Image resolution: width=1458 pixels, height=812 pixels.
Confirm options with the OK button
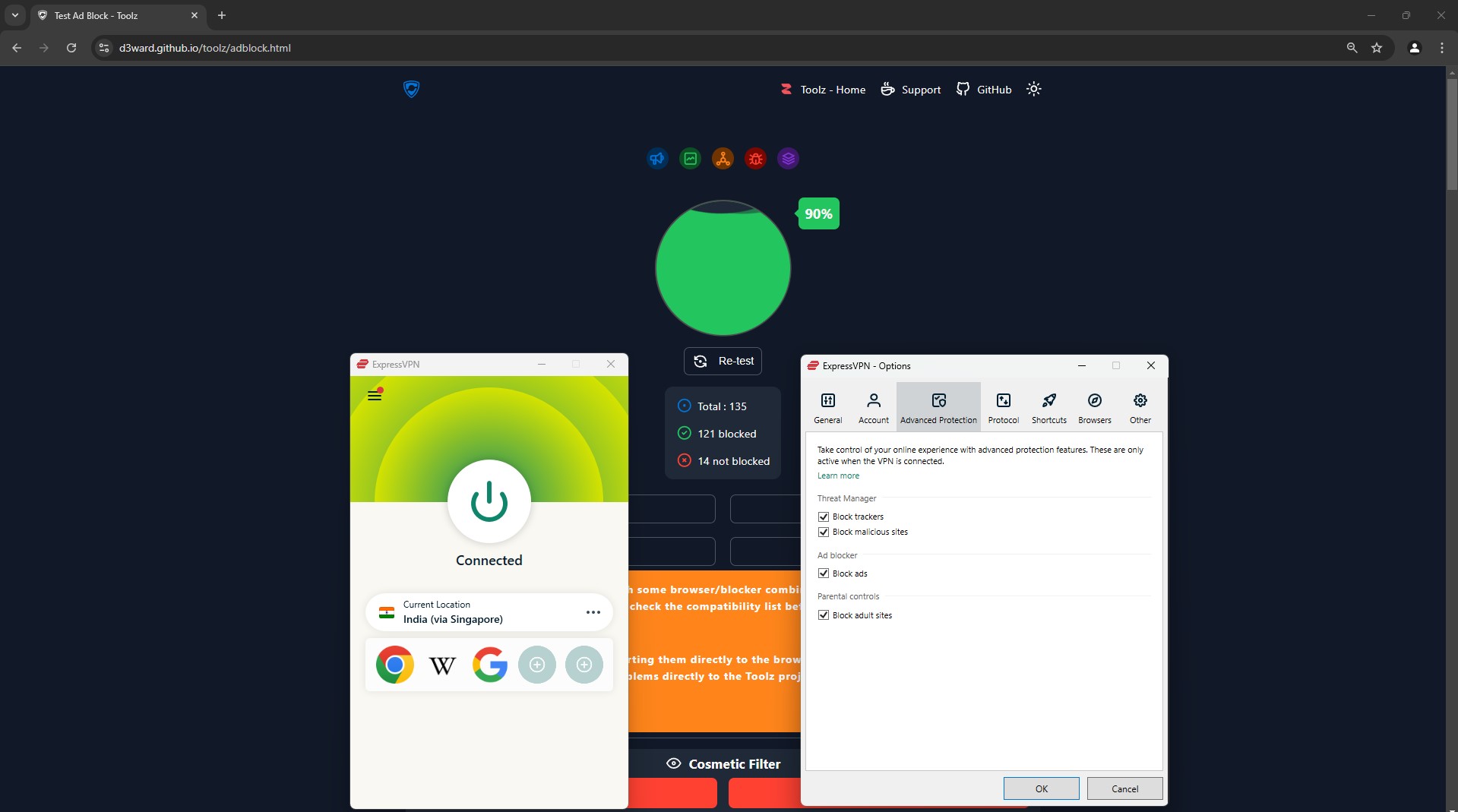click(1041, 788)
